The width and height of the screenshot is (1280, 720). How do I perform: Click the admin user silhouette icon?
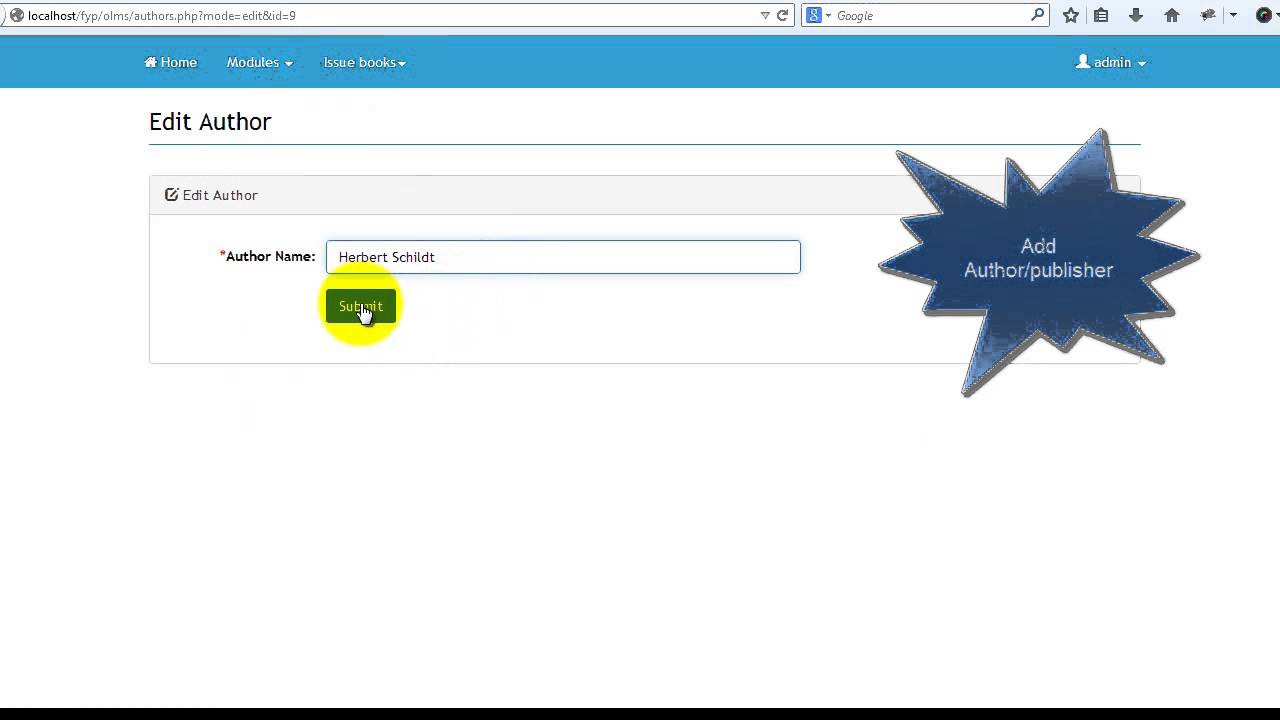coord(1082,62)
